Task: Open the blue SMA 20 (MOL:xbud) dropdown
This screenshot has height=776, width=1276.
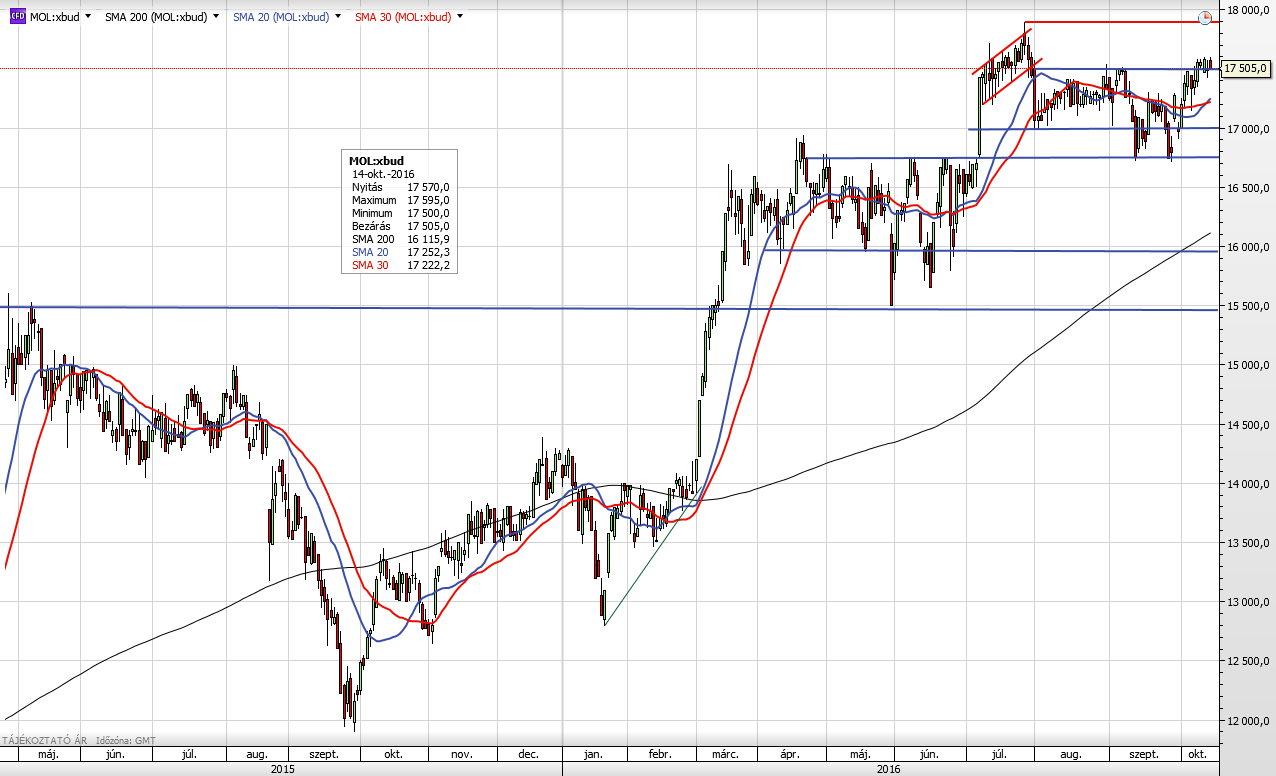Action: [x=339, y=17]
